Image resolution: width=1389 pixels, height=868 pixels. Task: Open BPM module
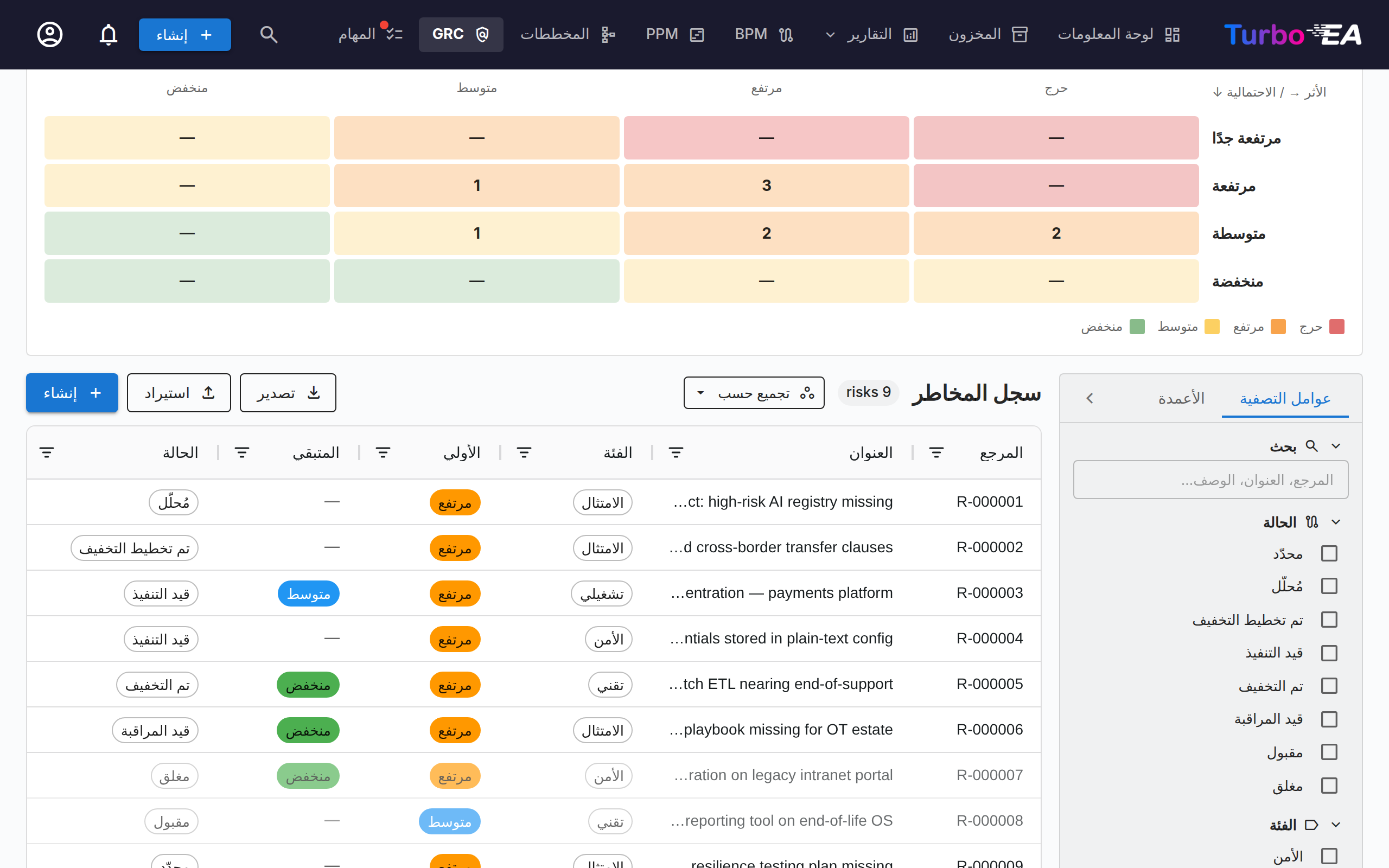click(764, 34)
